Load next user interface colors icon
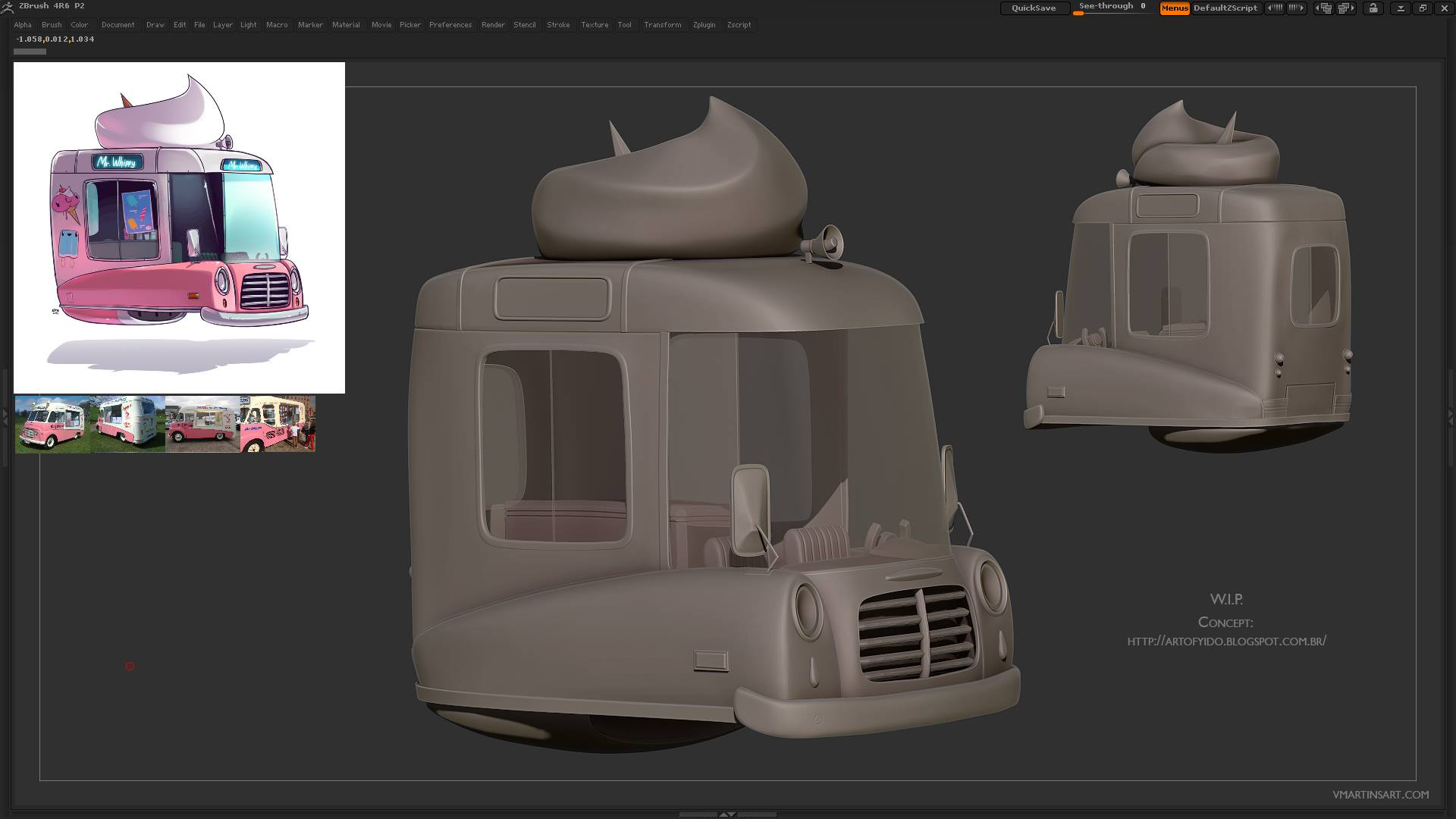The height and width of the screenshot is (819, 1456). (x=1297, y=8)
